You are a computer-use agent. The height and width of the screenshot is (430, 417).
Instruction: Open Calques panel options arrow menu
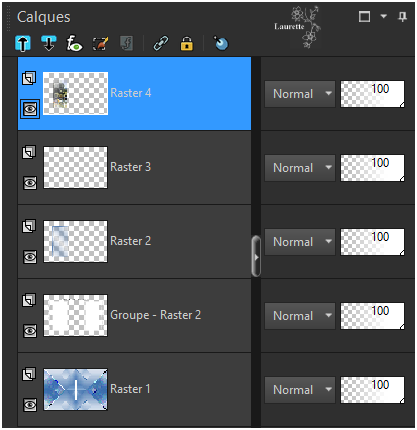384,16
